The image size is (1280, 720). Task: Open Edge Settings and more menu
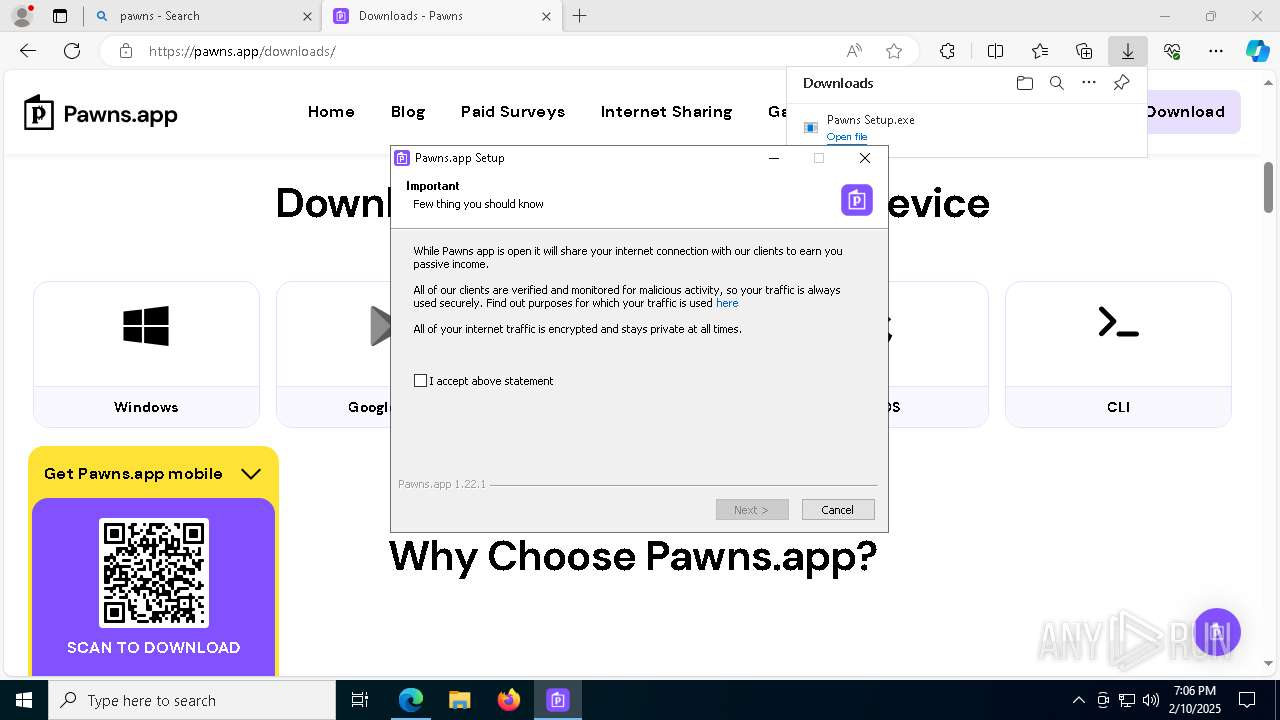[1216, 51]
